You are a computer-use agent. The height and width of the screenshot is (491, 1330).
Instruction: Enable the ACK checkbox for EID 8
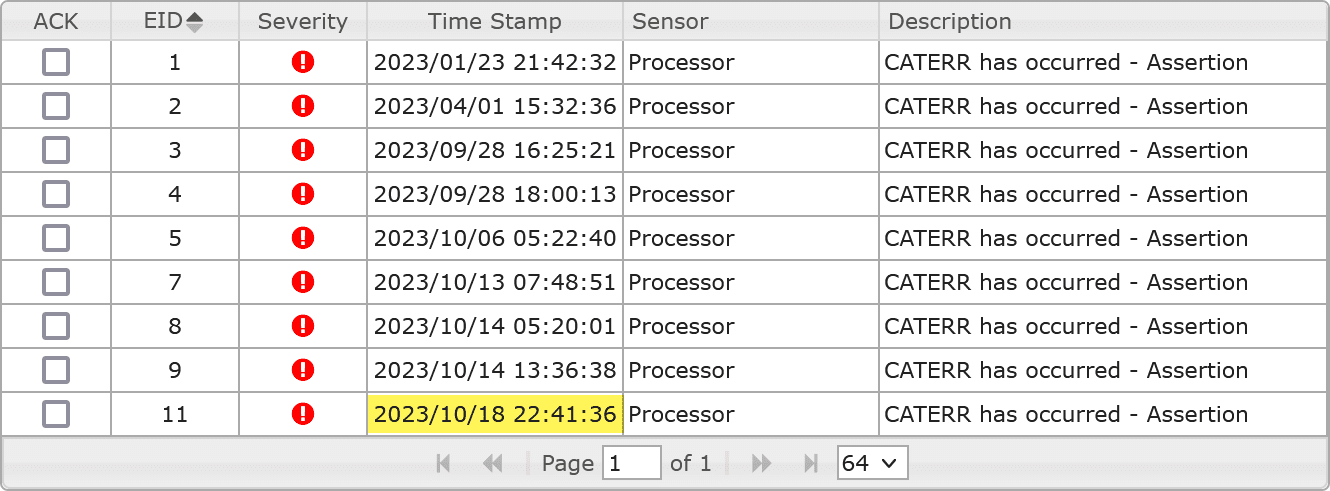56,326
